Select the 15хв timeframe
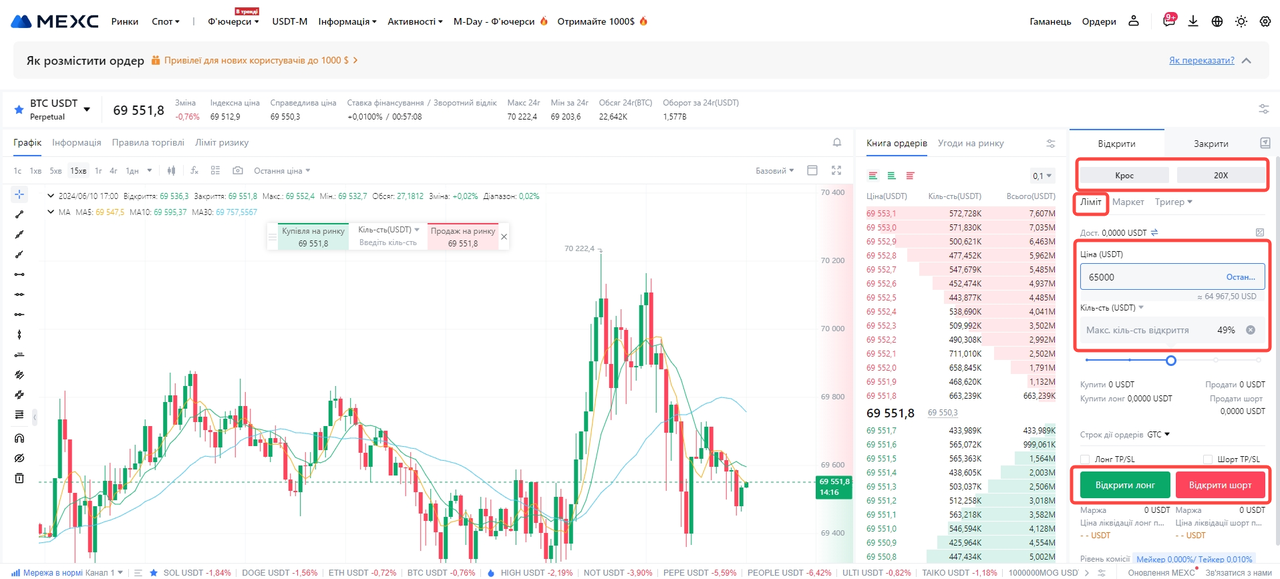 (x=77, y=171)
